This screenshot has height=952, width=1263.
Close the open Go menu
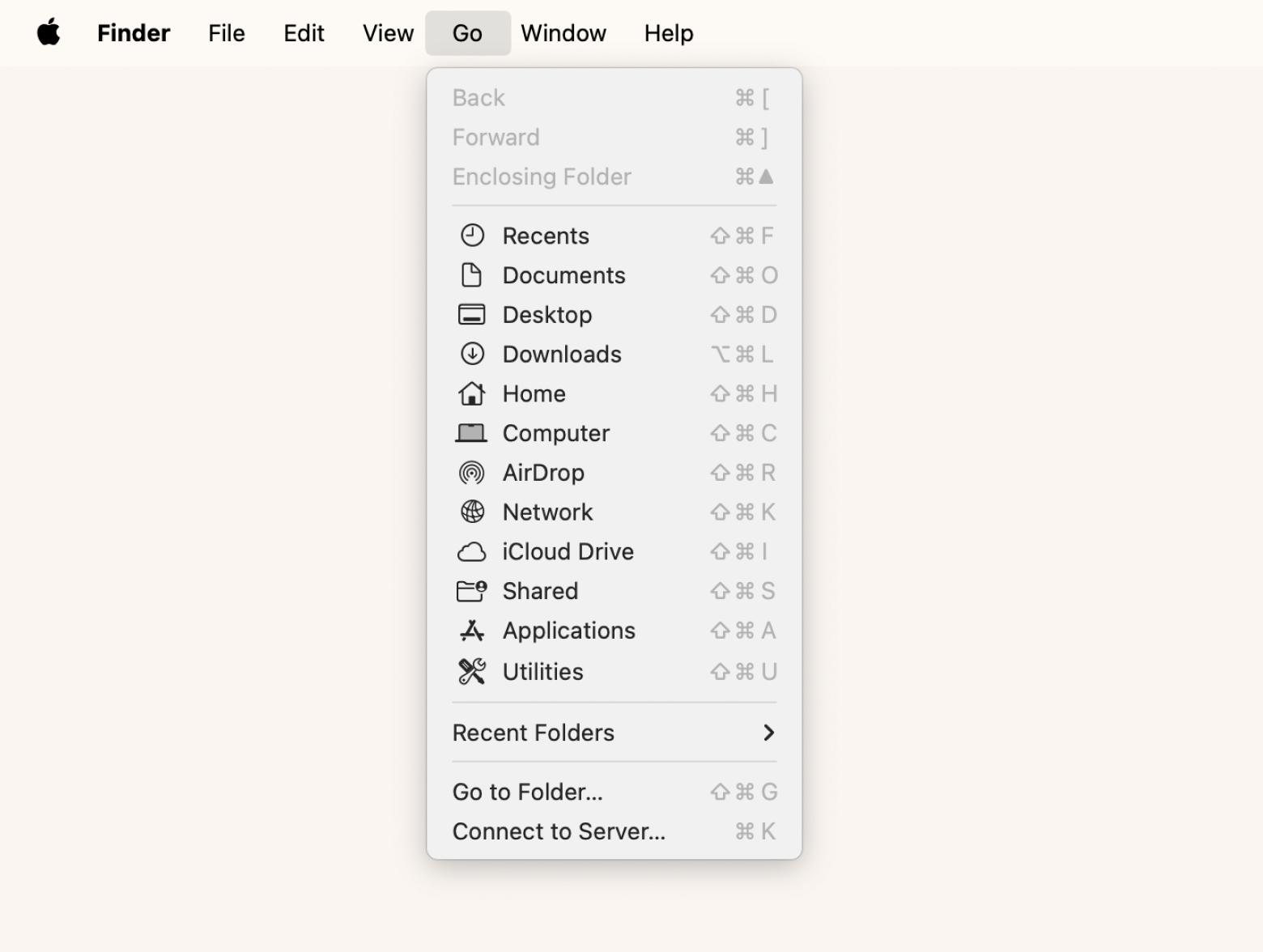pyautogui.click(x=468, y=33)
